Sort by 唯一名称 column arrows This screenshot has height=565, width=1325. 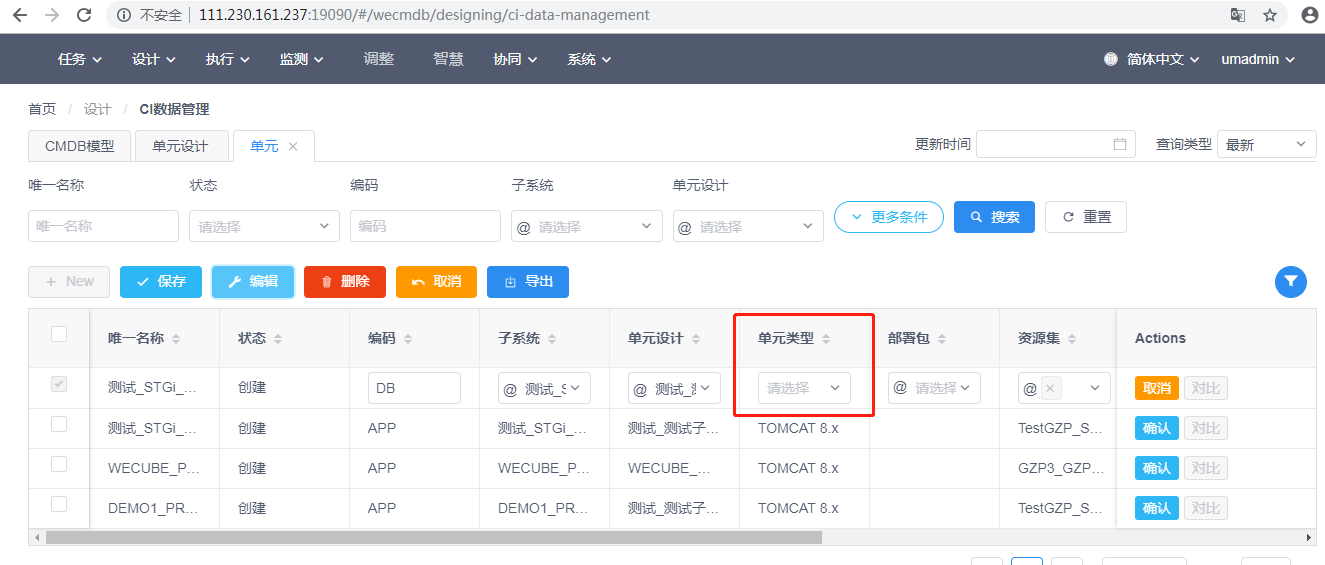pyautogui.click(x=176, y=339)
